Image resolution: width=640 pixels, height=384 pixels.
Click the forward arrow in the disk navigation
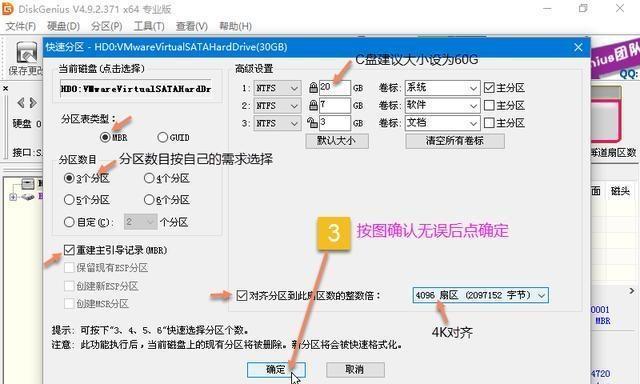click(x=33, y=103)
